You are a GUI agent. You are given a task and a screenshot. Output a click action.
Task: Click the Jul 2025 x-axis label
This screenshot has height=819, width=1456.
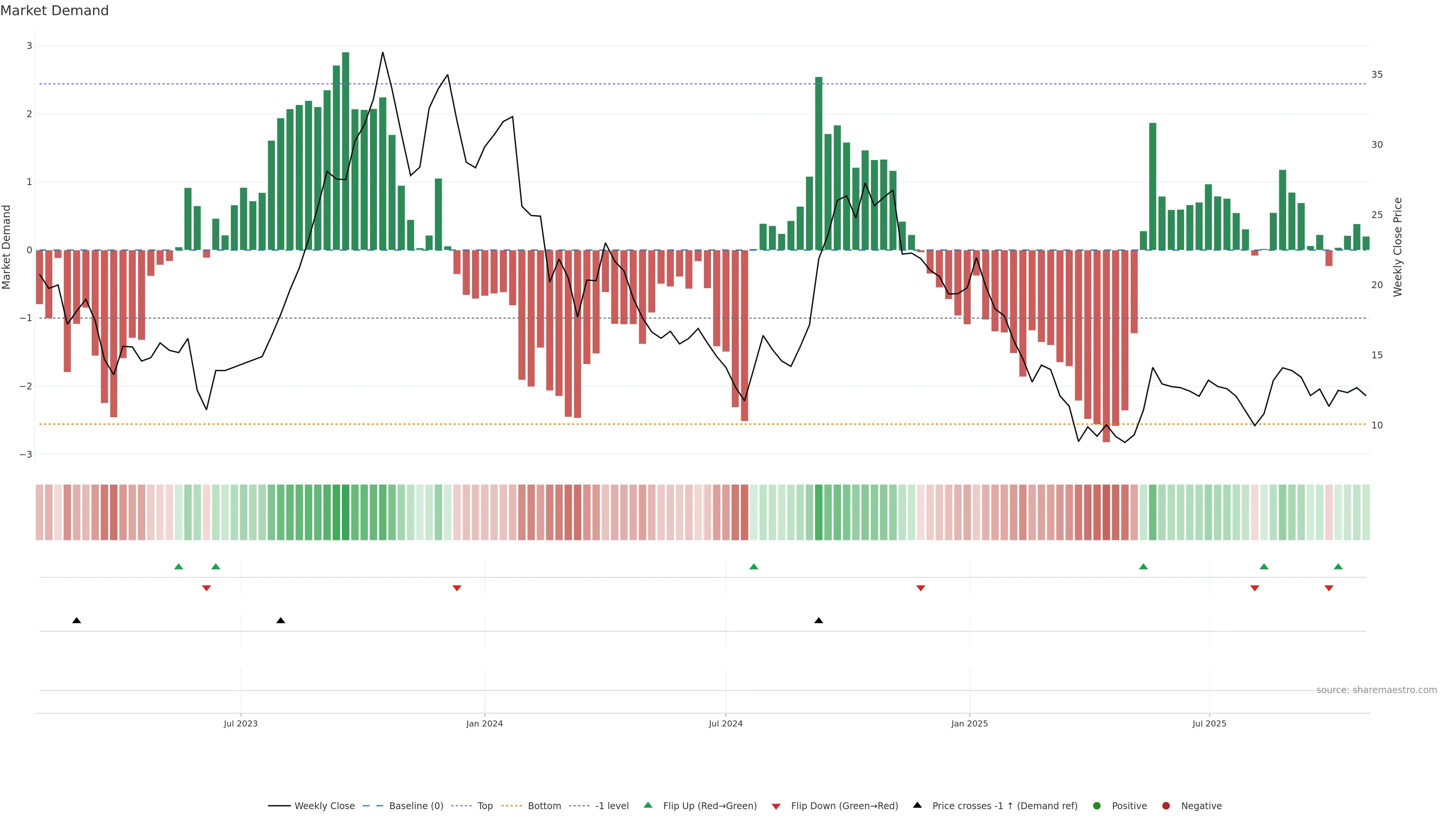pos(1209,723)
